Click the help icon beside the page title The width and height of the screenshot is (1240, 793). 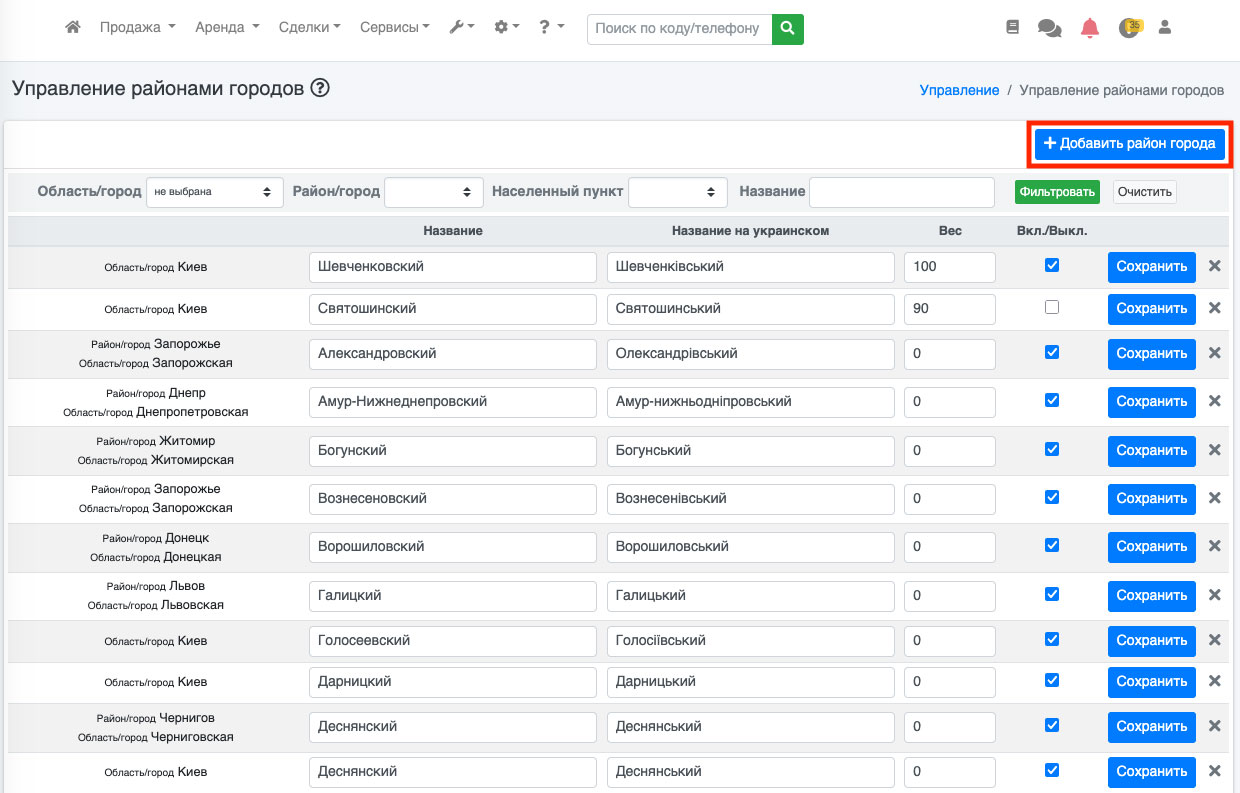tap(320, 88)
